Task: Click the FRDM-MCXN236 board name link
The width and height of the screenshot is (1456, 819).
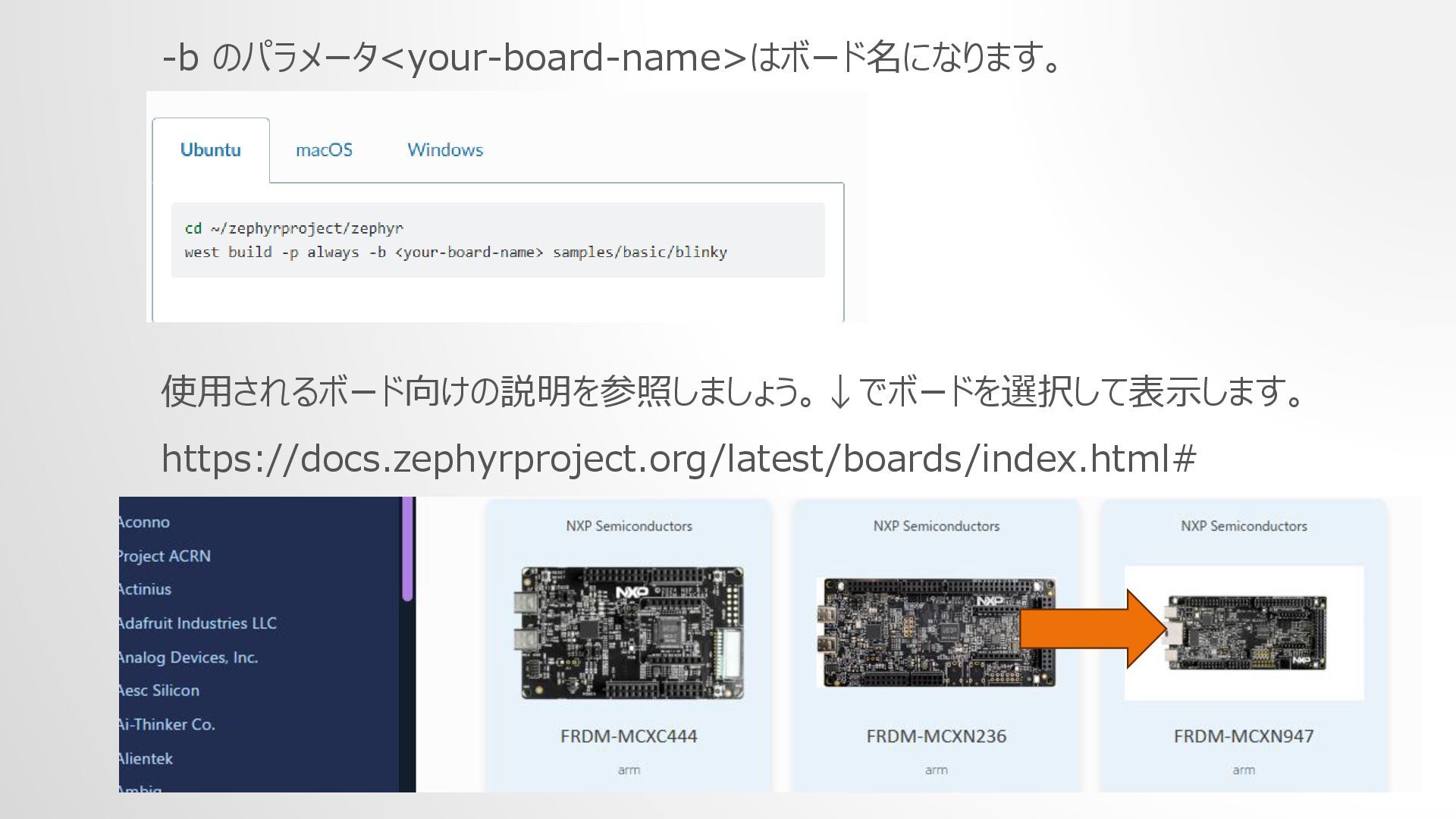Action: (936, 736)
